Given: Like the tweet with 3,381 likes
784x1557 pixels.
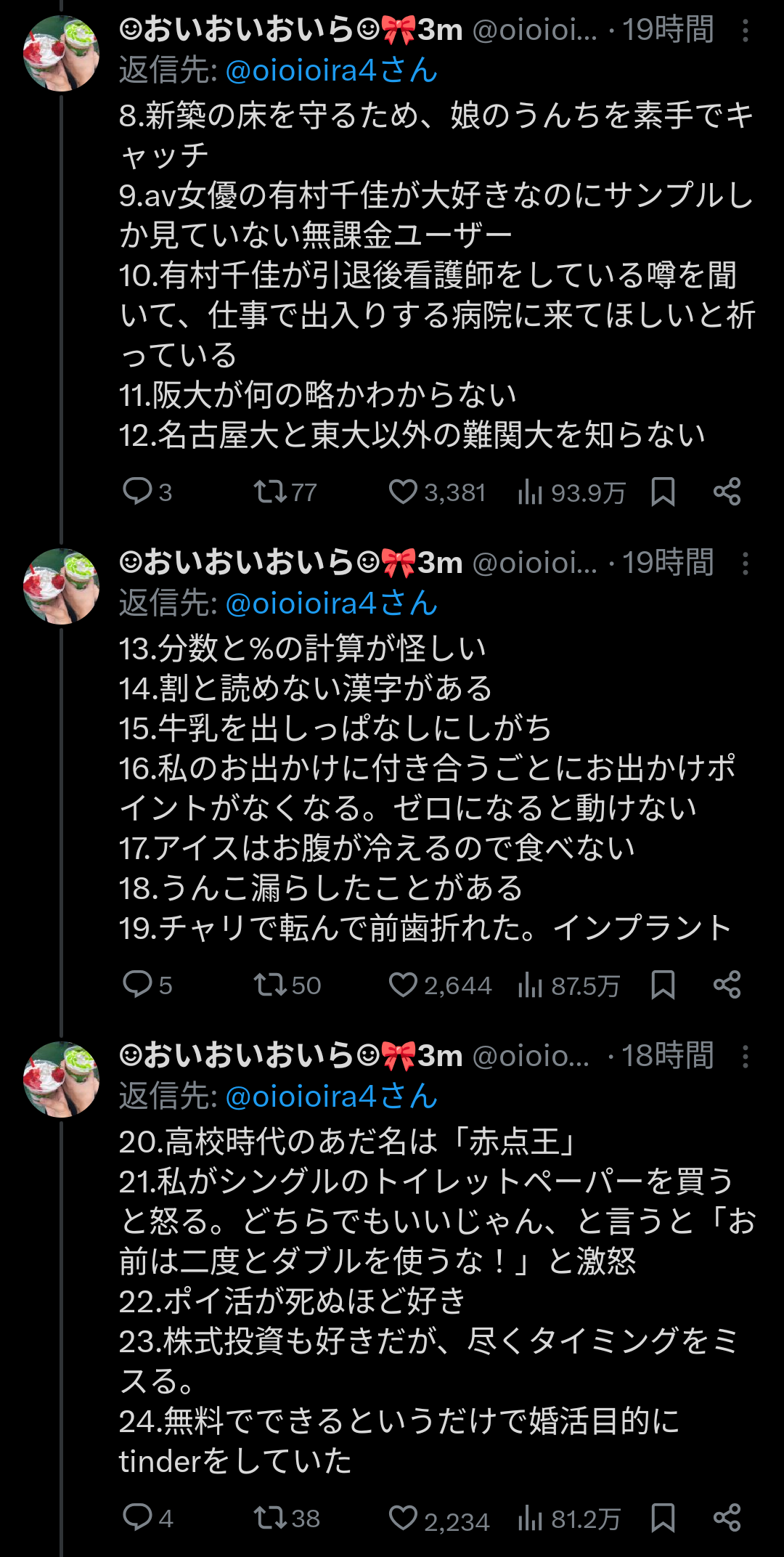Looking at the screenshot, I should click(403, 492).
